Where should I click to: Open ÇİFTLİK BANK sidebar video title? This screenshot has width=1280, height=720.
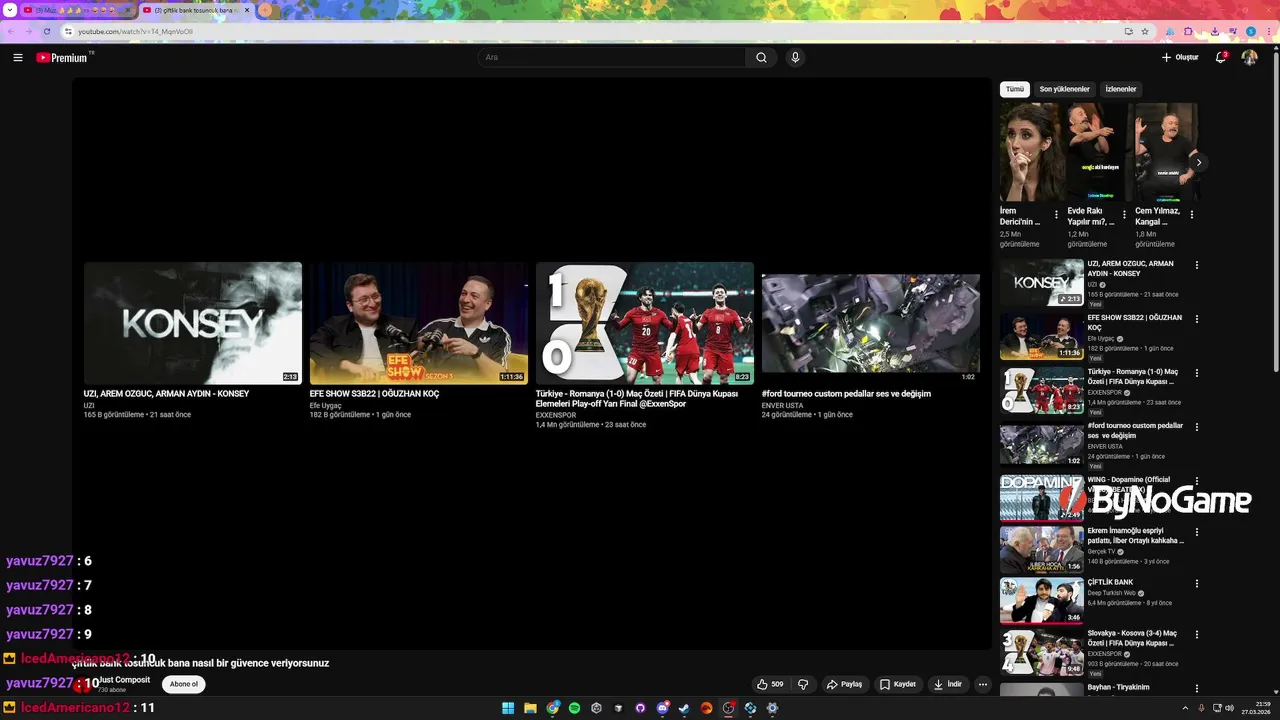click(1110, 582)
